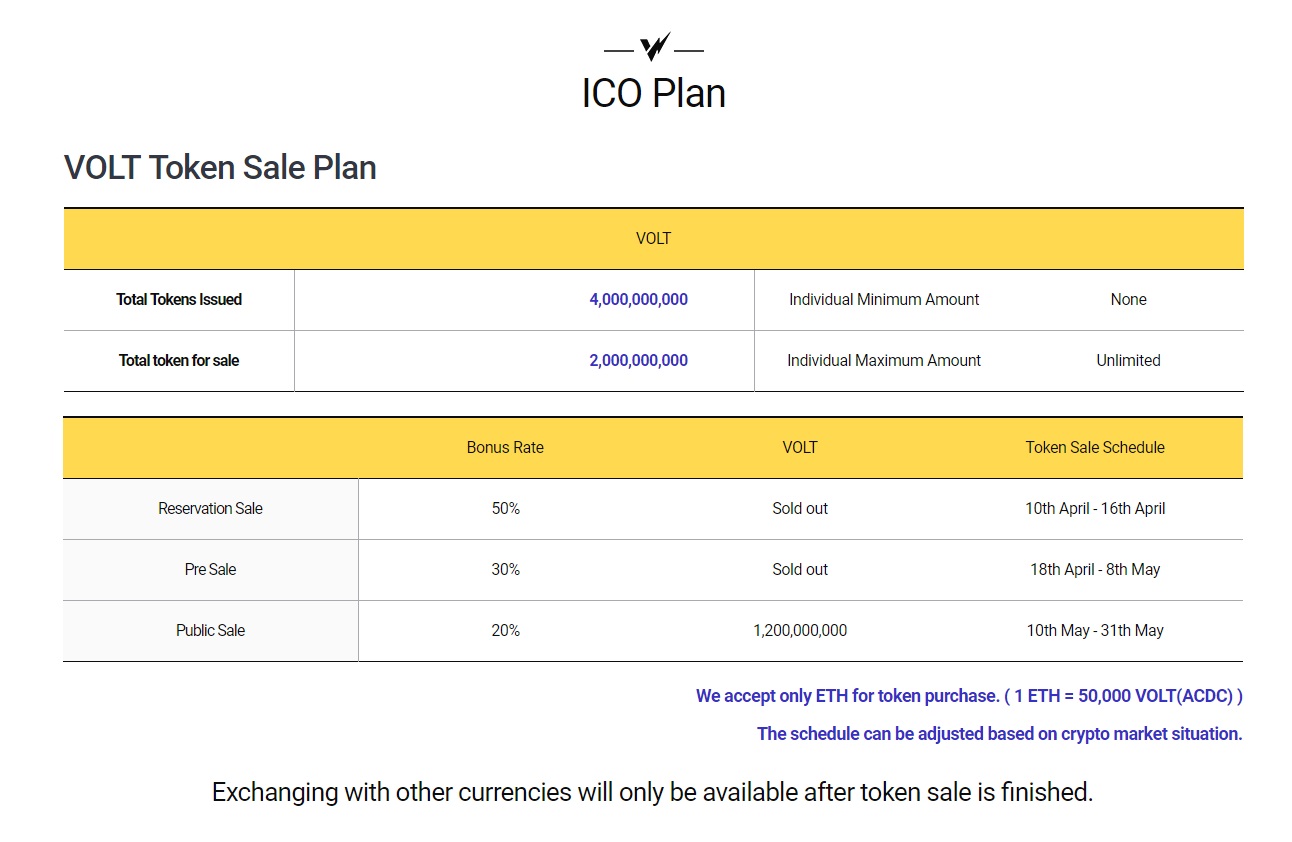Viewport: 1292px width, 842px height.
Task: Click the 50% bonus rate cell
Action: click(505, 508)
